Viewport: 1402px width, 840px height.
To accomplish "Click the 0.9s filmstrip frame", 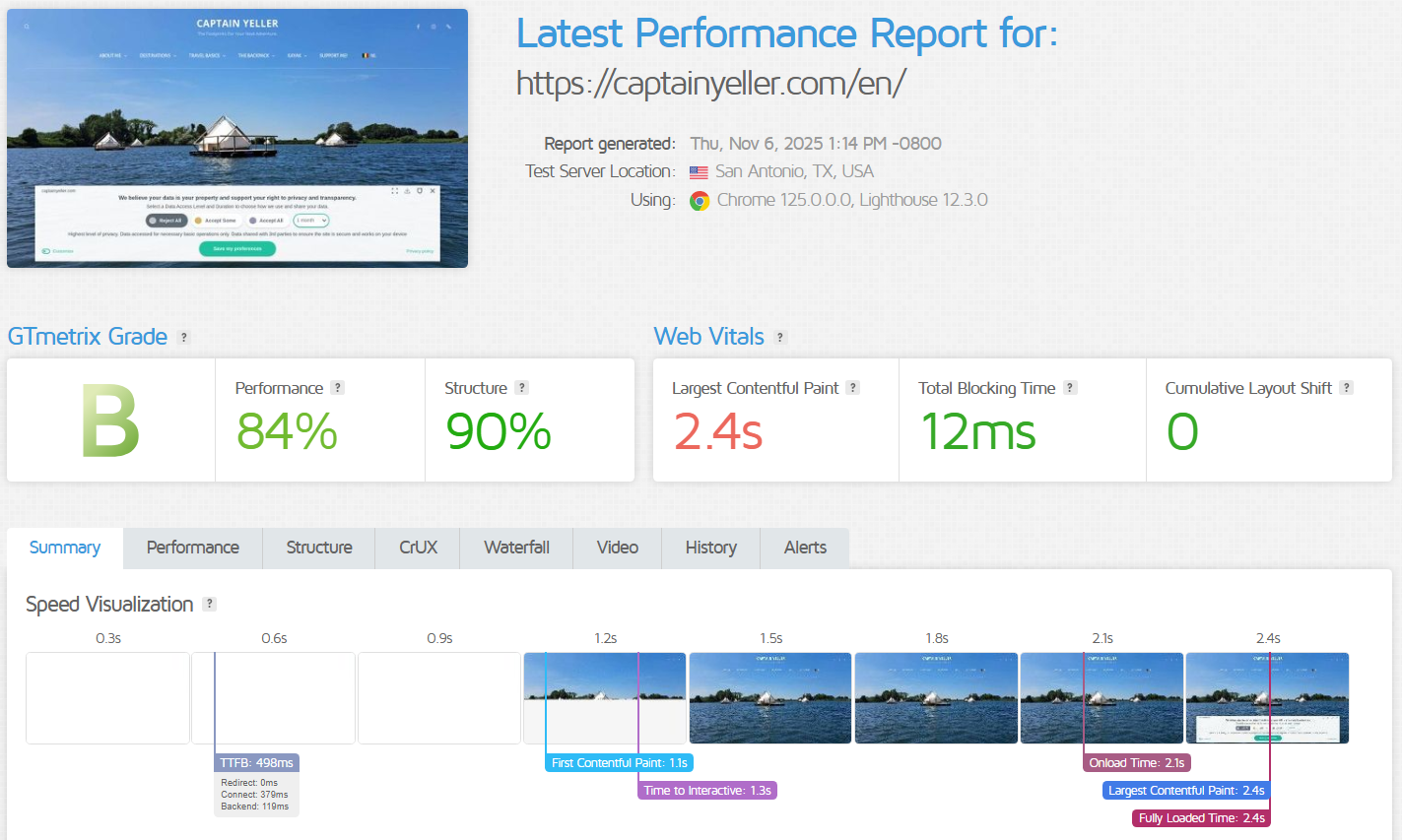I will coord(439,698).
